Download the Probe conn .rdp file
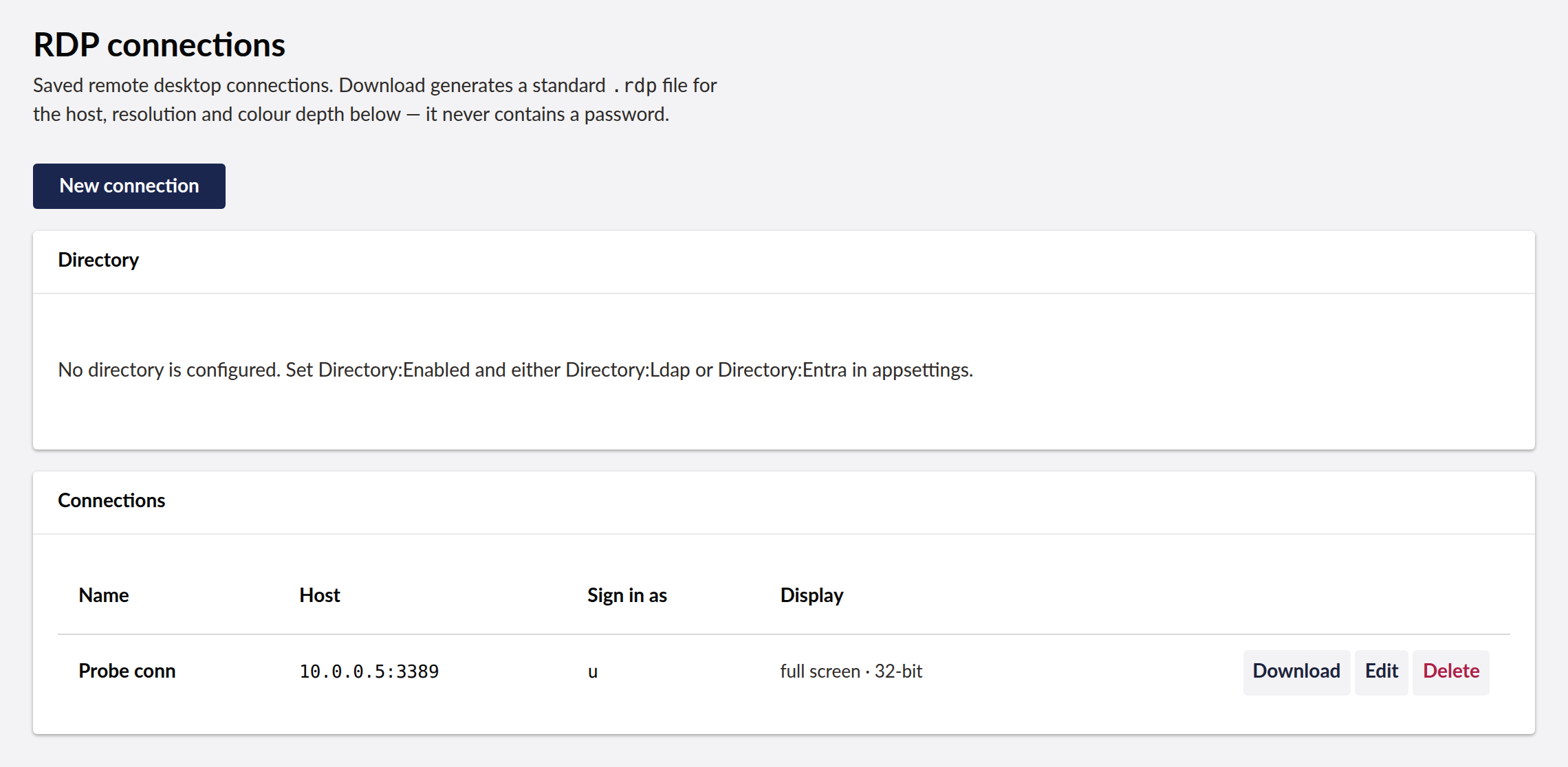The image size is (1568, 767). pyautogui.click(x=1296, y=671)
